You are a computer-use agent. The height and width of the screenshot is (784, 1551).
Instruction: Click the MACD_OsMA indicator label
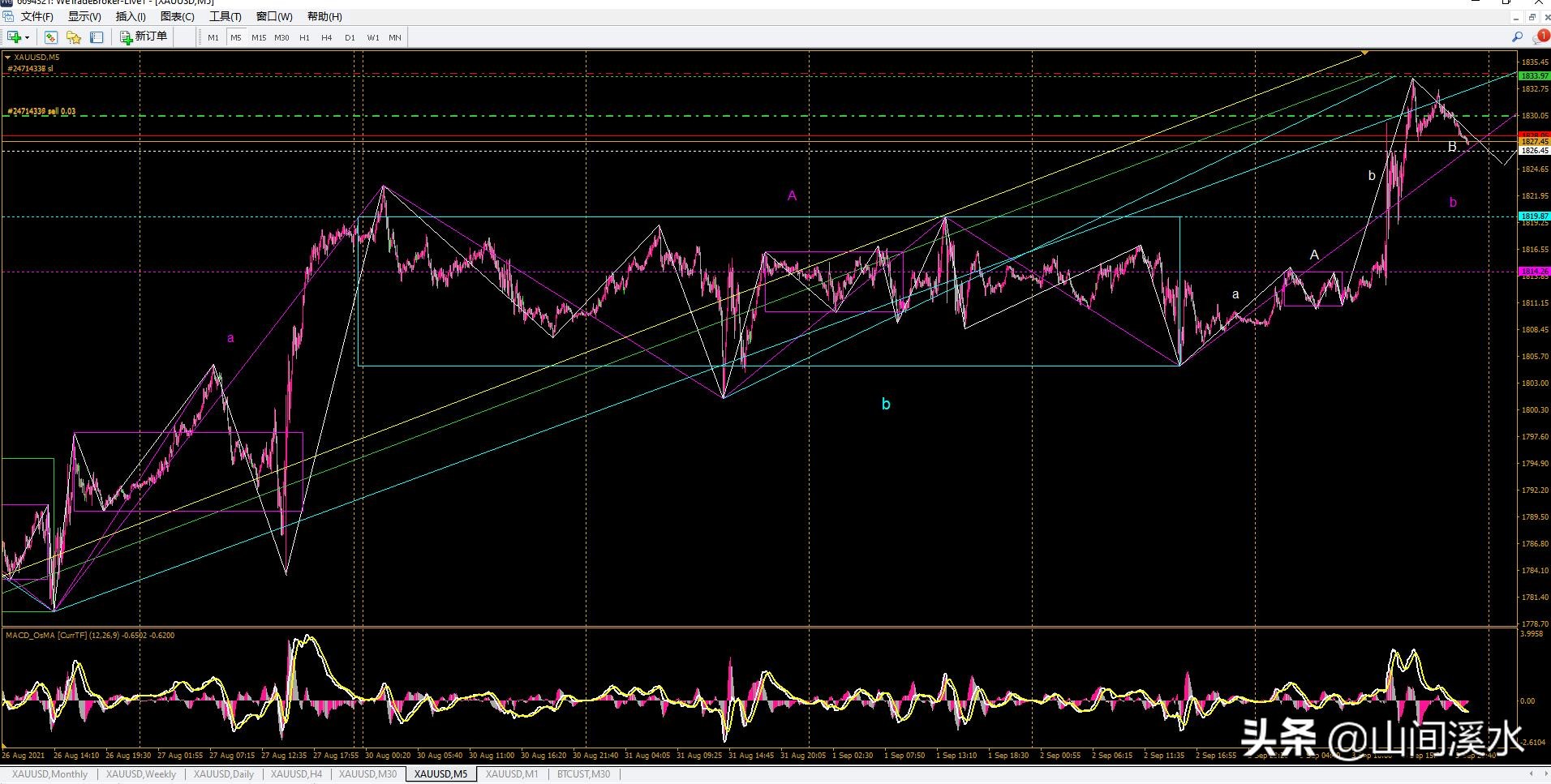[90, 635]
